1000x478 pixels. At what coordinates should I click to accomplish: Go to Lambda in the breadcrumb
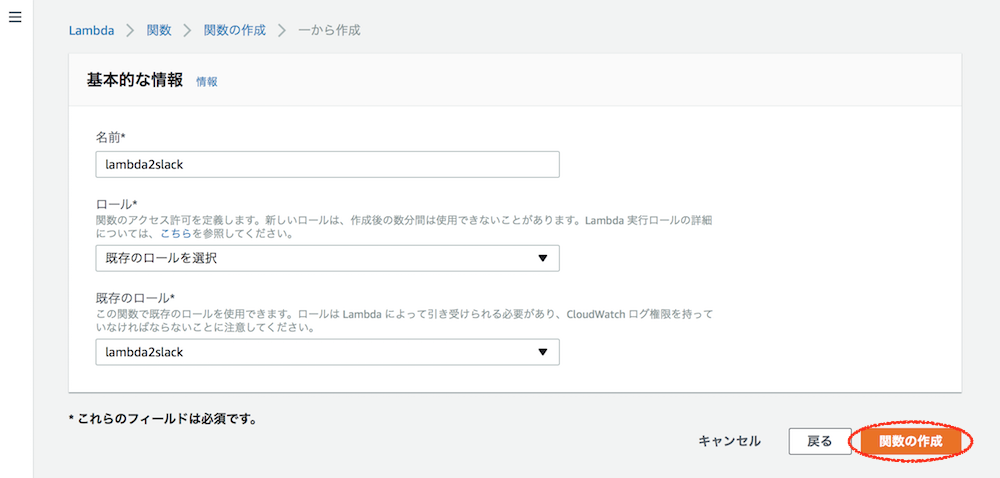(91, 30)
